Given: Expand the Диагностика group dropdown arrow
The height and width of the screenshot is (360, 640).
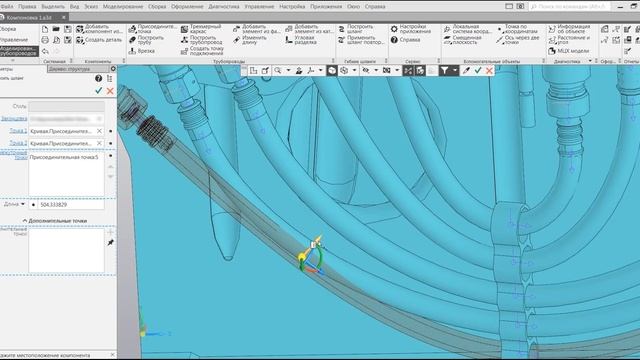Looking at the screenshot, I should point(590,61).
